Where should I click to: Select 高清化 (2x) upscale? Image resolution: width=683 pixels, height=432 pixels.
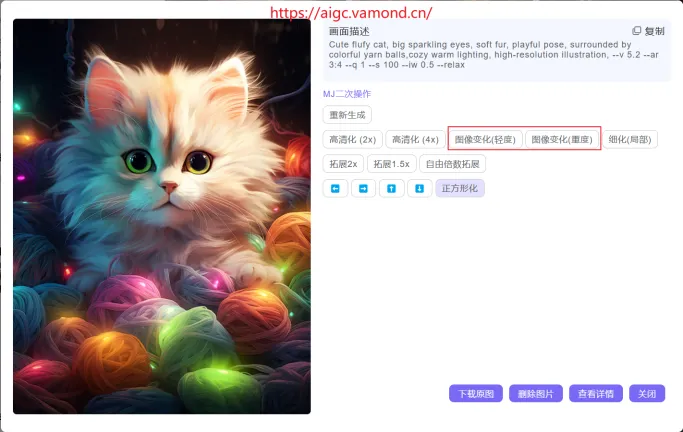(352, 139)
